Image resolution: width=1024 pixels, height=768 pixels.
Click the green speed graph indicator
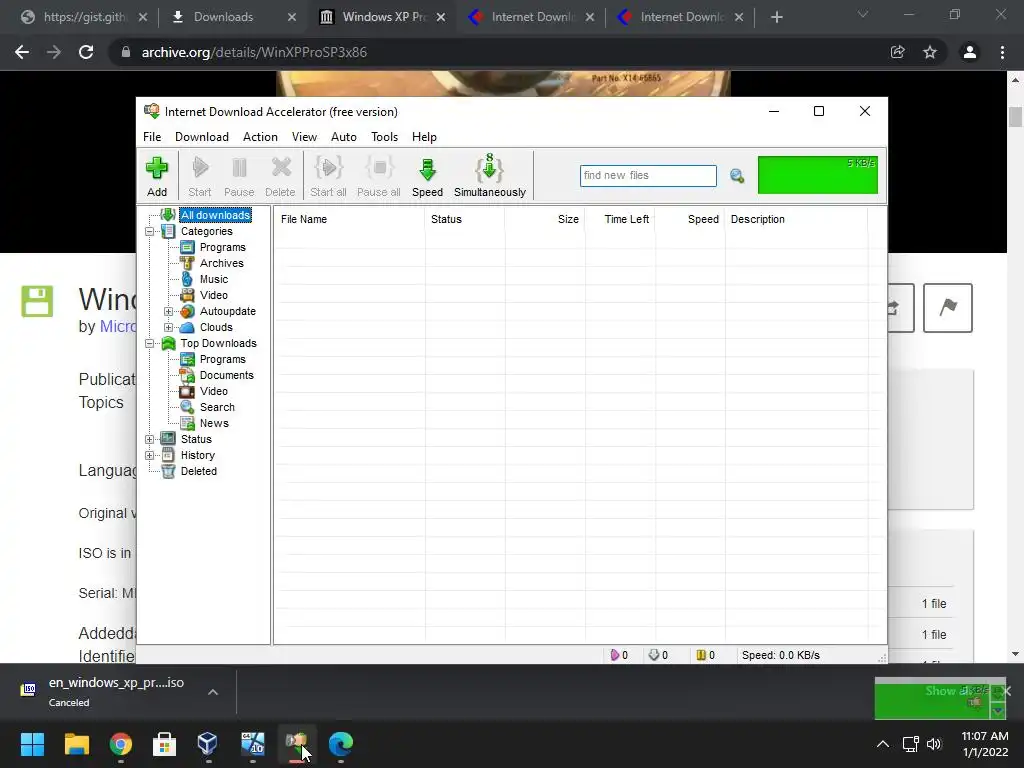click(818, 175)
